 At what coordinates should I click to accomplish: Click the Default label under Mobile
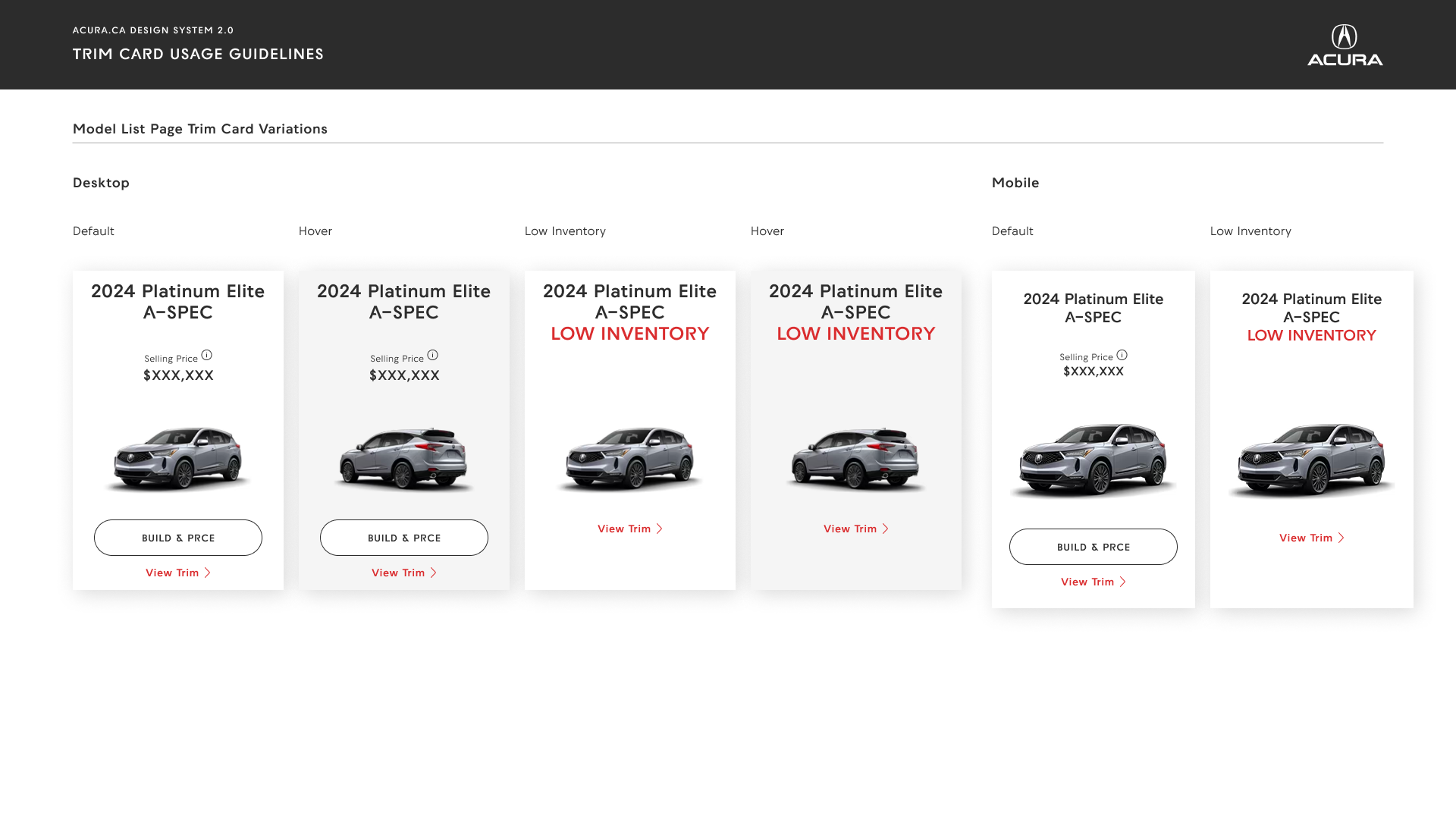click(x=1012, y=231)
